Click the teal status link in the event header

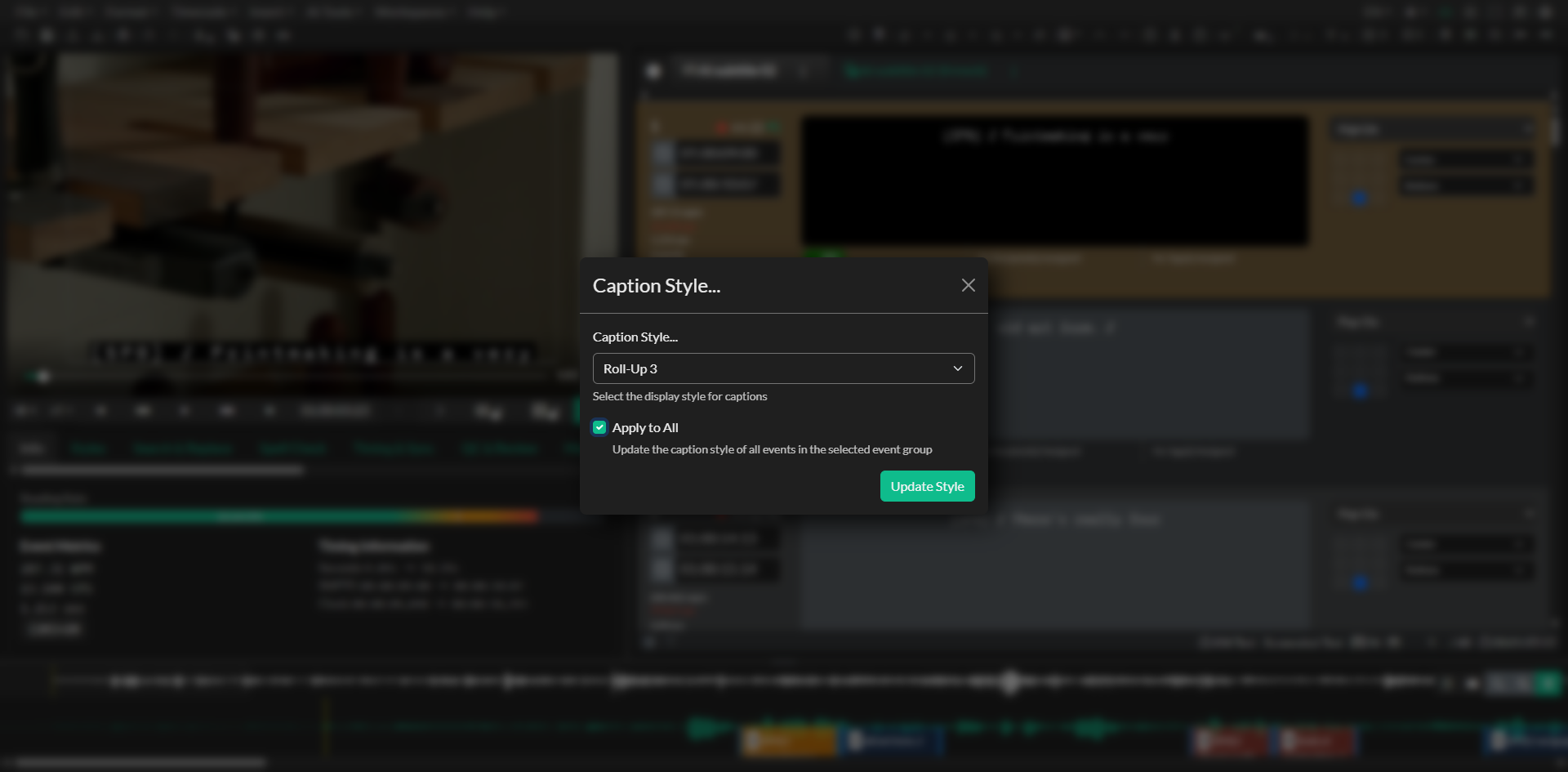tap(915, 70)
